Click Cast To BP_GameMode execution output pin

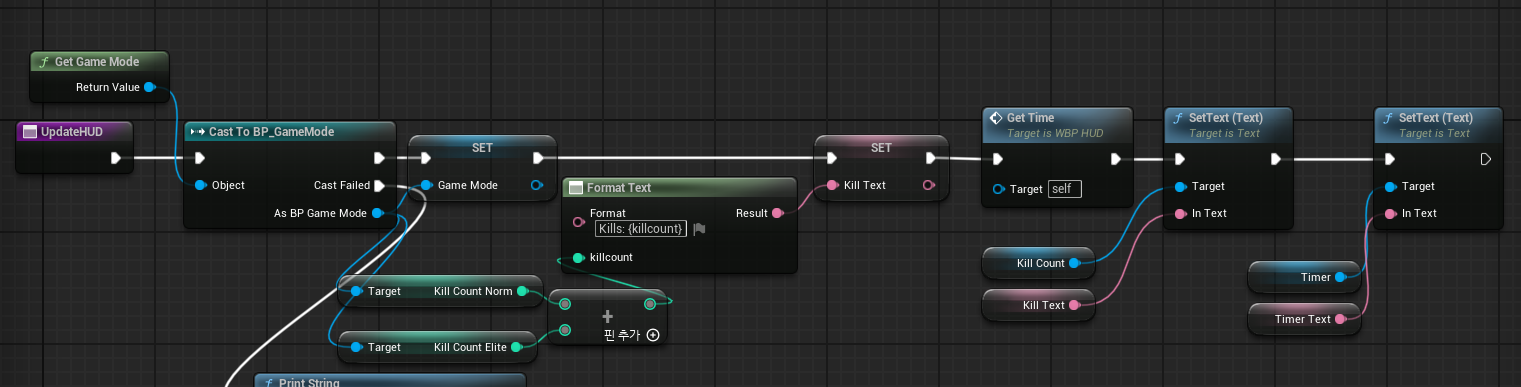[x=379, y=158]
